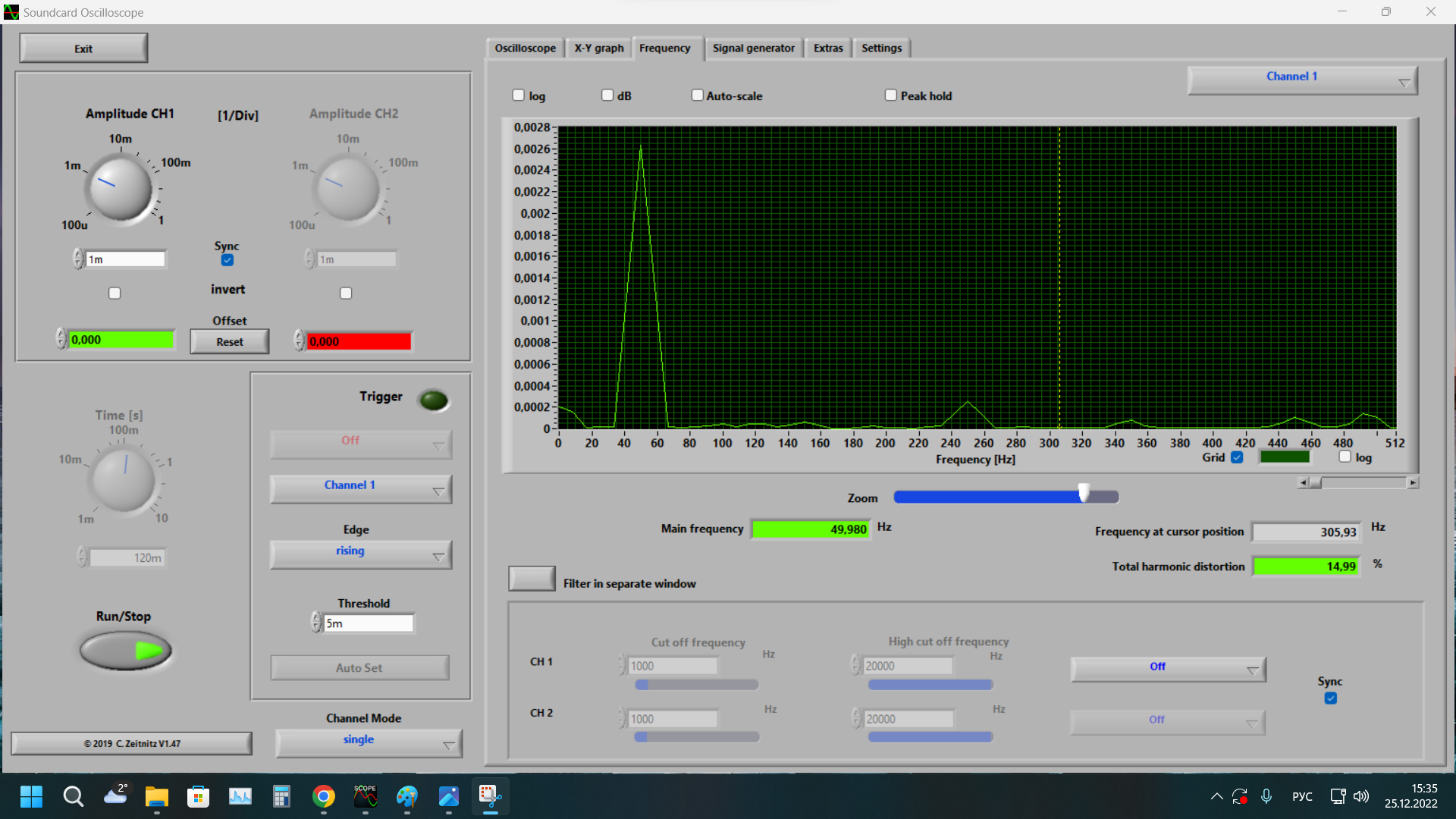Enable Peak hold checkbox
The image size is (1456, 819).
(x=891, y=95)
